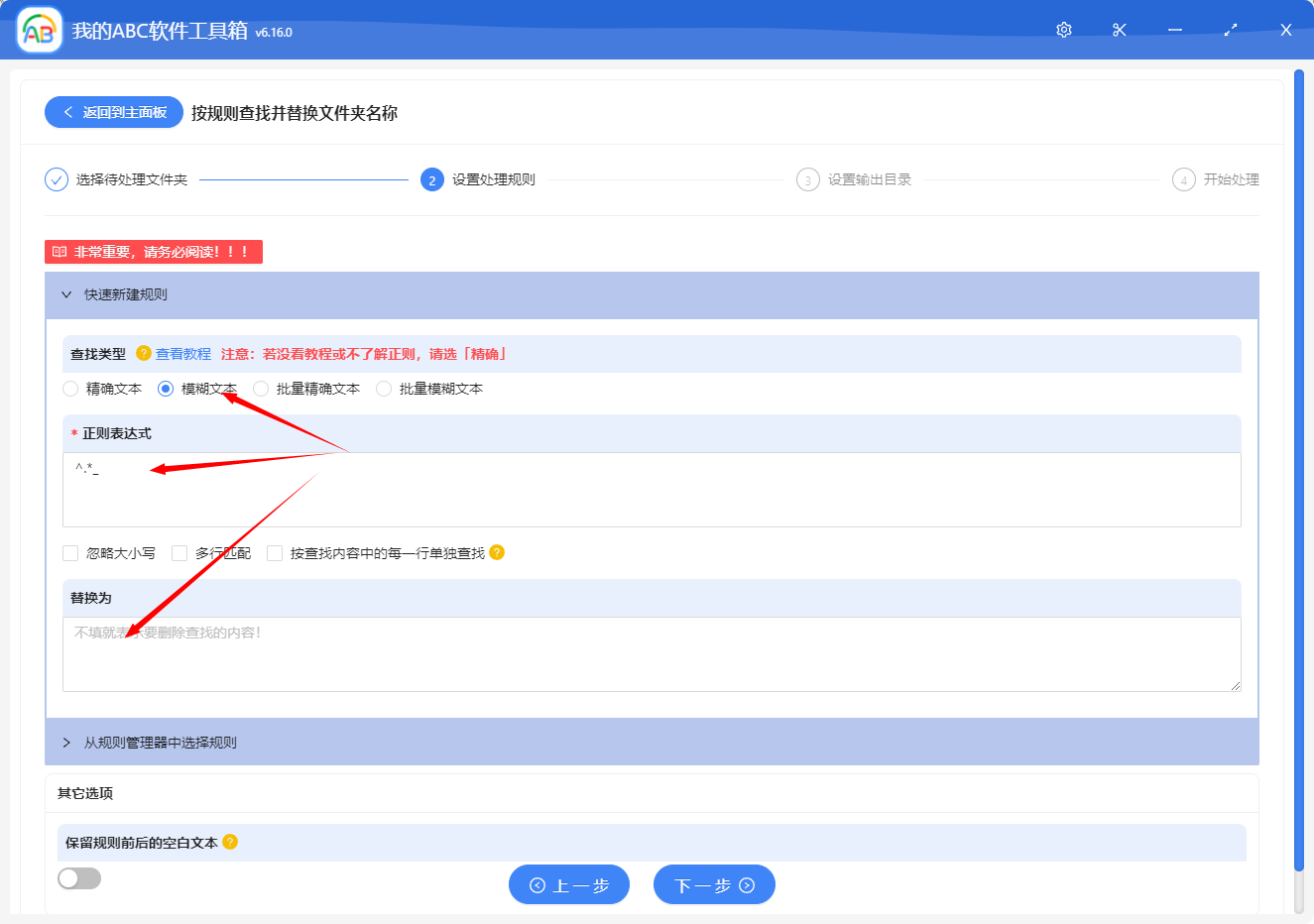This screenshot has height=924, width=1314.
Task: Click step 3 设置输出目录 indicator
Action: coord(805,179)
